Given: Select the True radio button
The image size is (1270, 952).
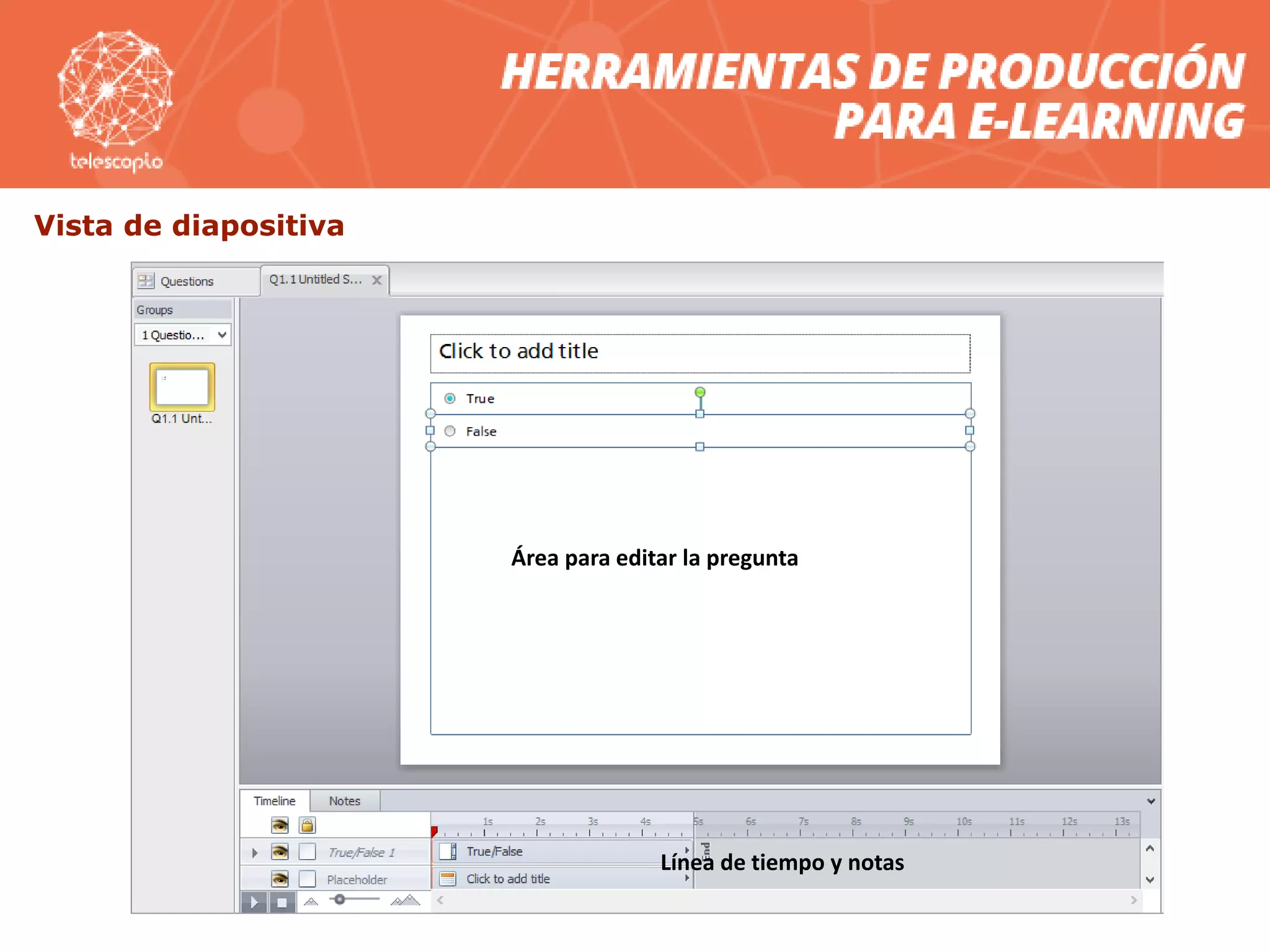Looking at the screenshot, I should click(x=450, y=399).
